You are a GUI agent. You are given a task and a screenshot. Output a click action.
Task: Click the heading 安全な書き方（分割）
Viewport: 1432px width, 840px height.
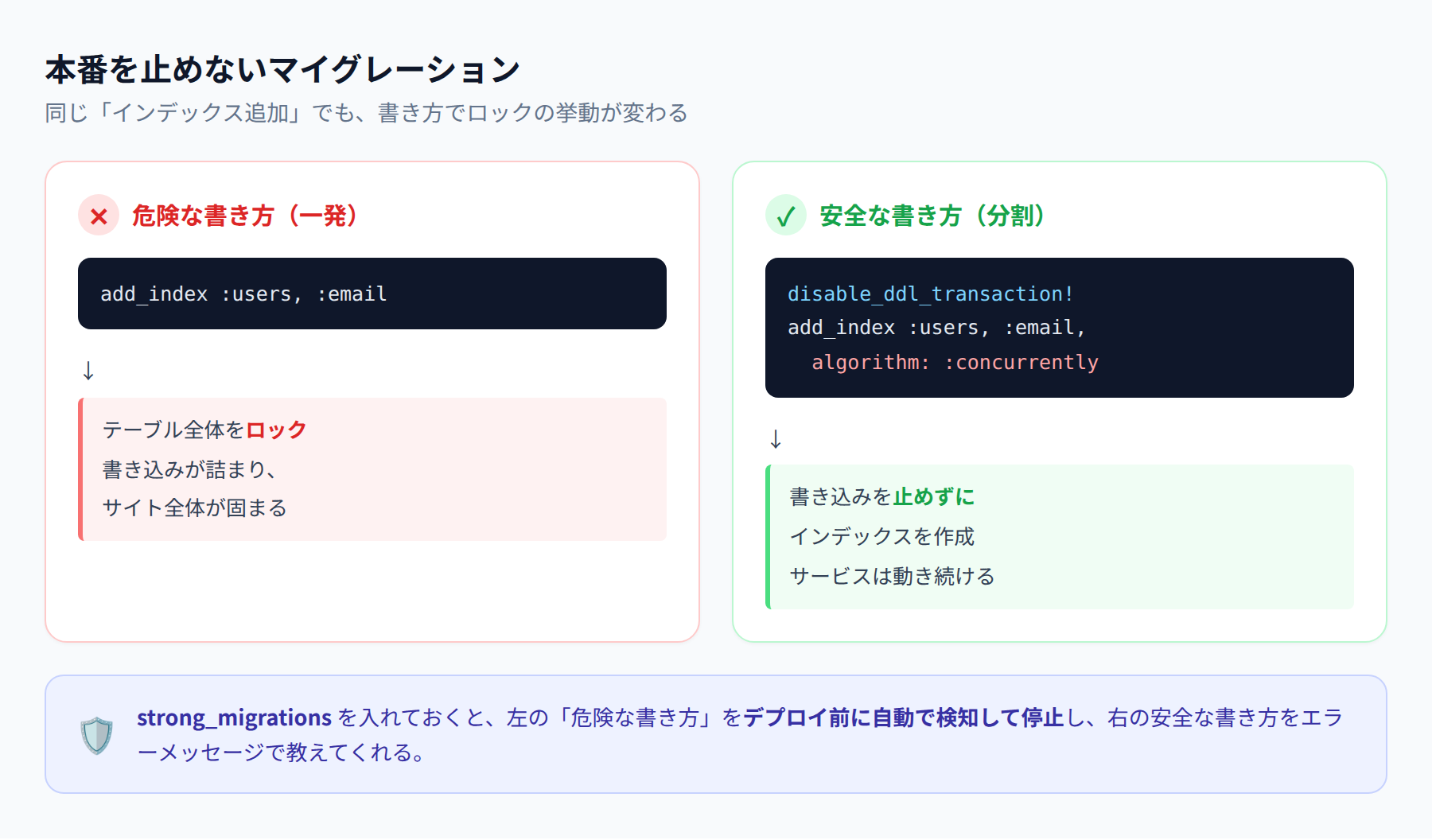pos(934,216)
